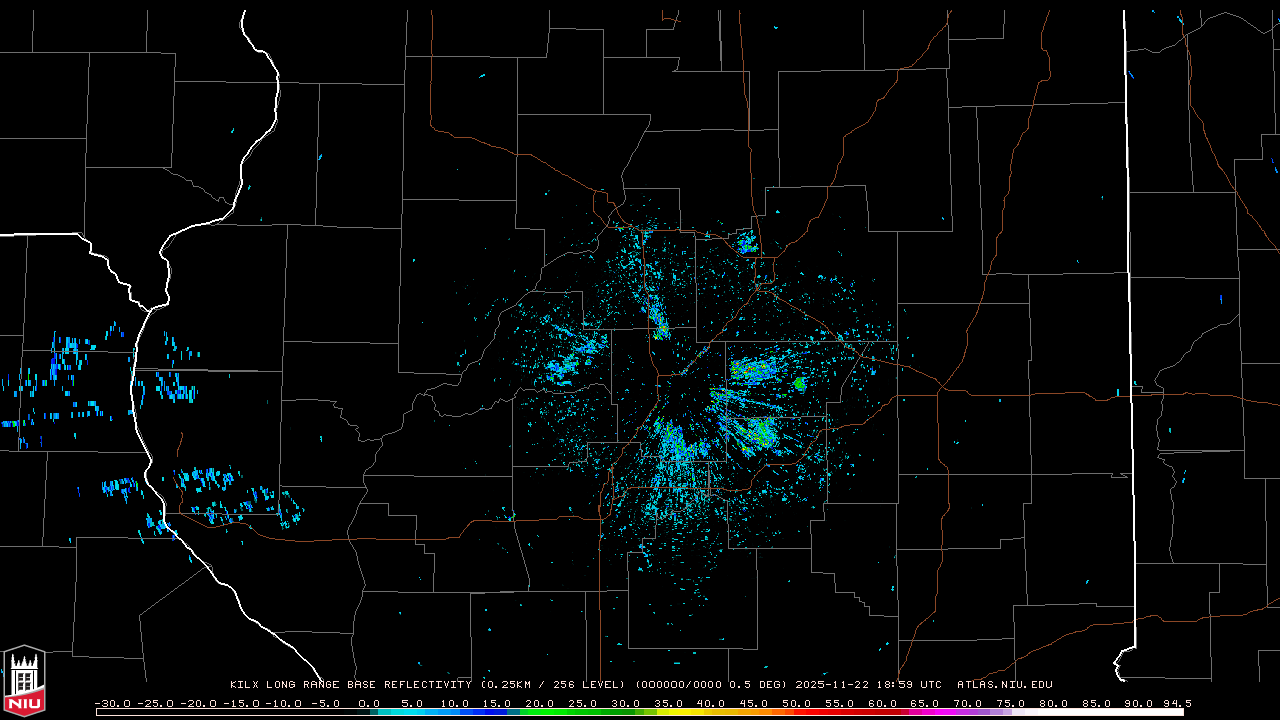Click the small round green echo east of radar
1280x720 pixels.
point(799,383)
